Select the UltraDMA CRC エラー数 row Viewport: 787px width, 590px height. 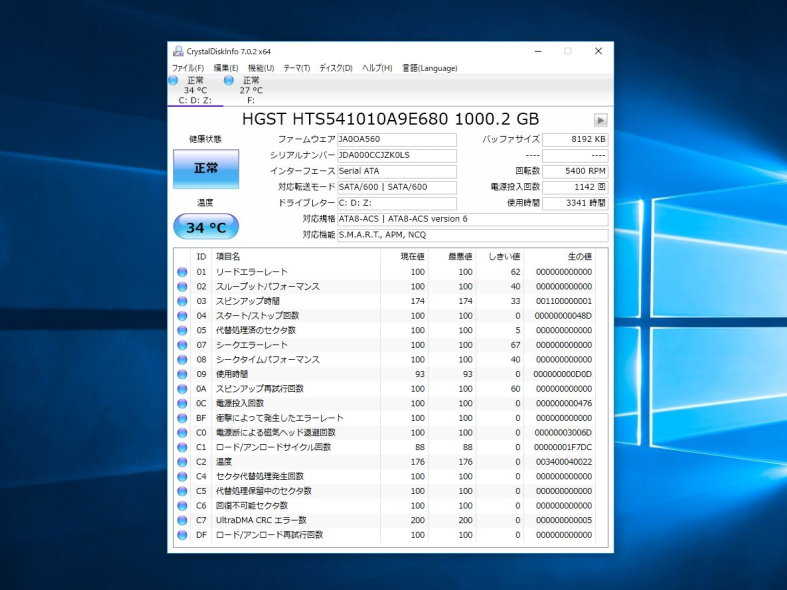point(384,520)
